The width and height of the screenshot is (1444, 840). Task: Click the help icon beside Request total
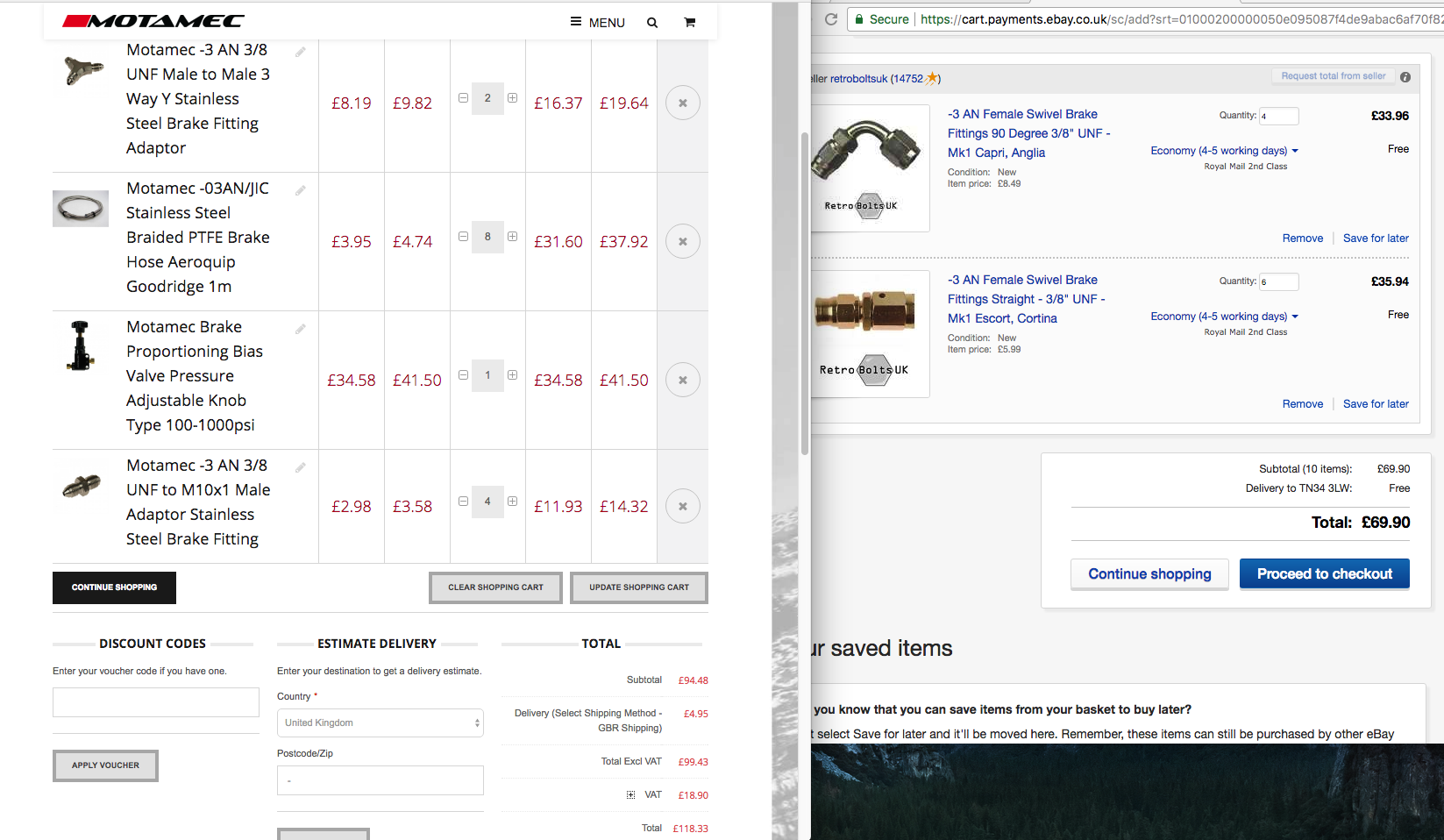(1405, 77)
